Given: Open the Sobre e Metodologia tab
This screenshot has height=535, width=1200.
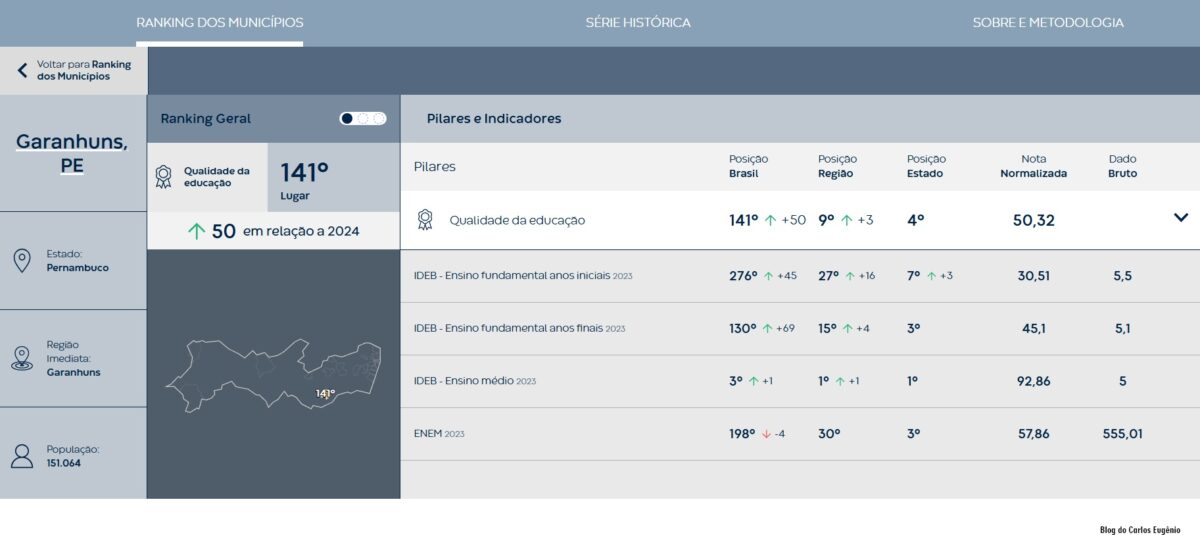Looking at the screenshot, I should [x=1047, y=22].
